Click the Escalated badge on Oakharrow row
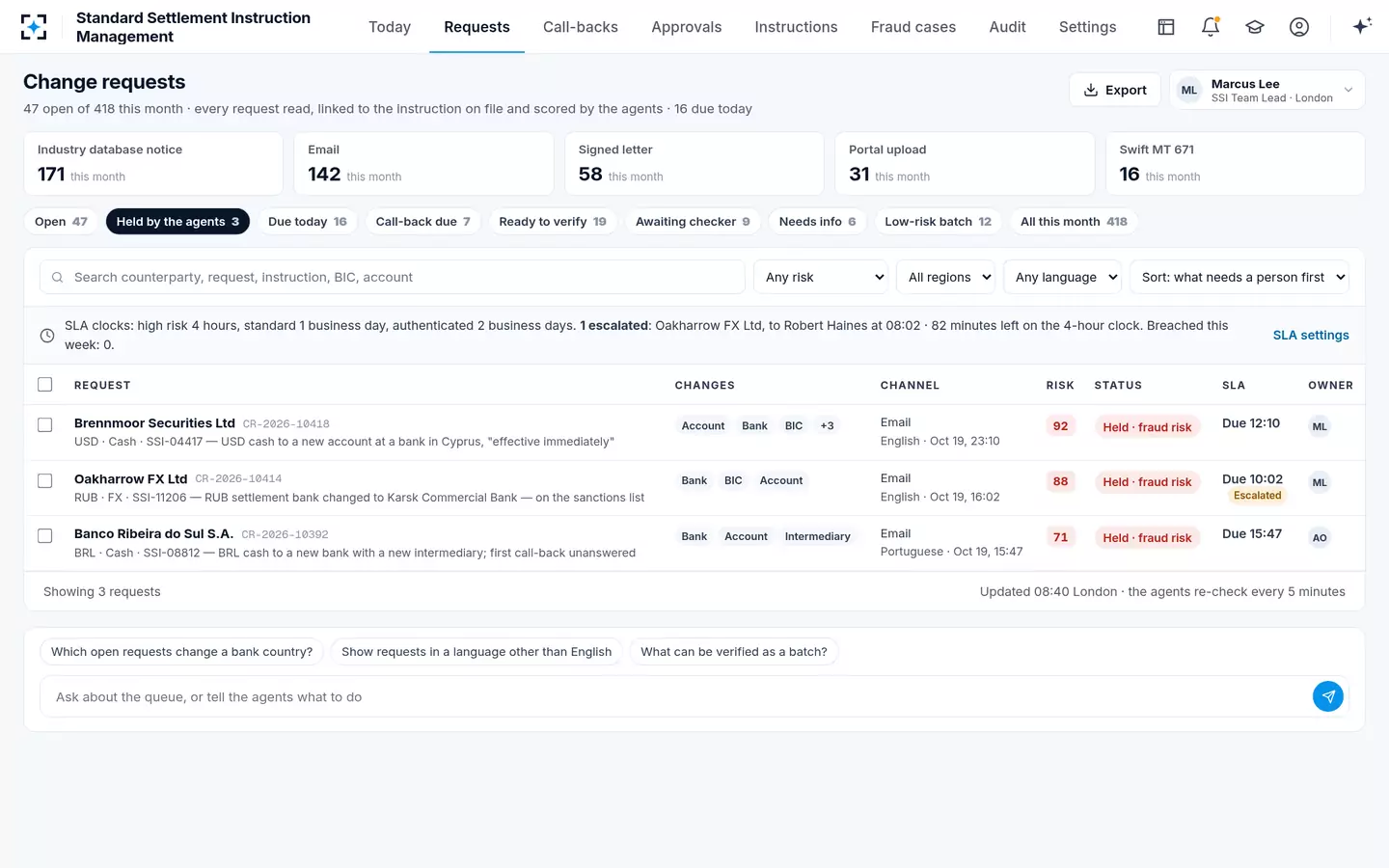The image size is (1389, 868). coord(1258,496)
